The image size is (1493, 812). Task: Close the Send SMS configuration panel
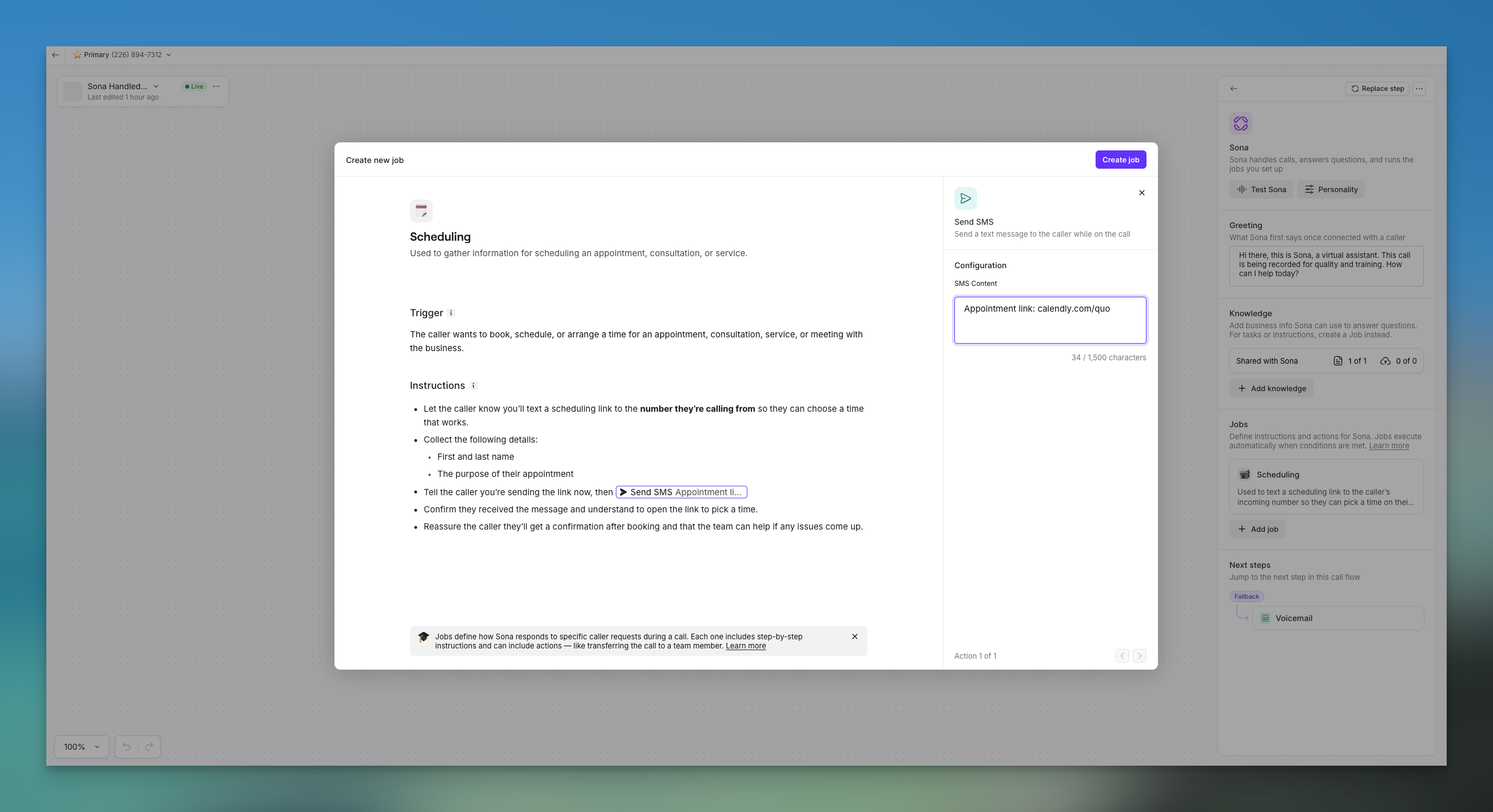(1141, 193)
